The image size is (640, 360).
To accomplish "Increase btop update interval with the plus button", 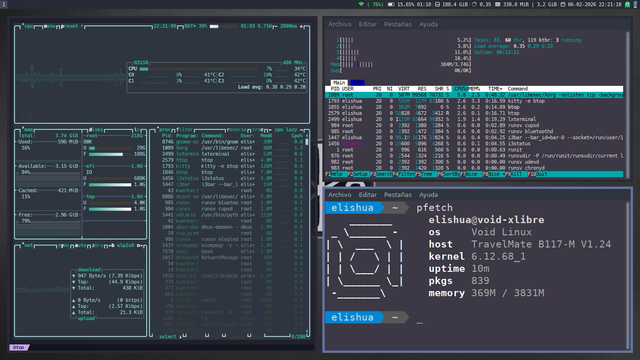I will pyautogui.click(x=302, y=26).
